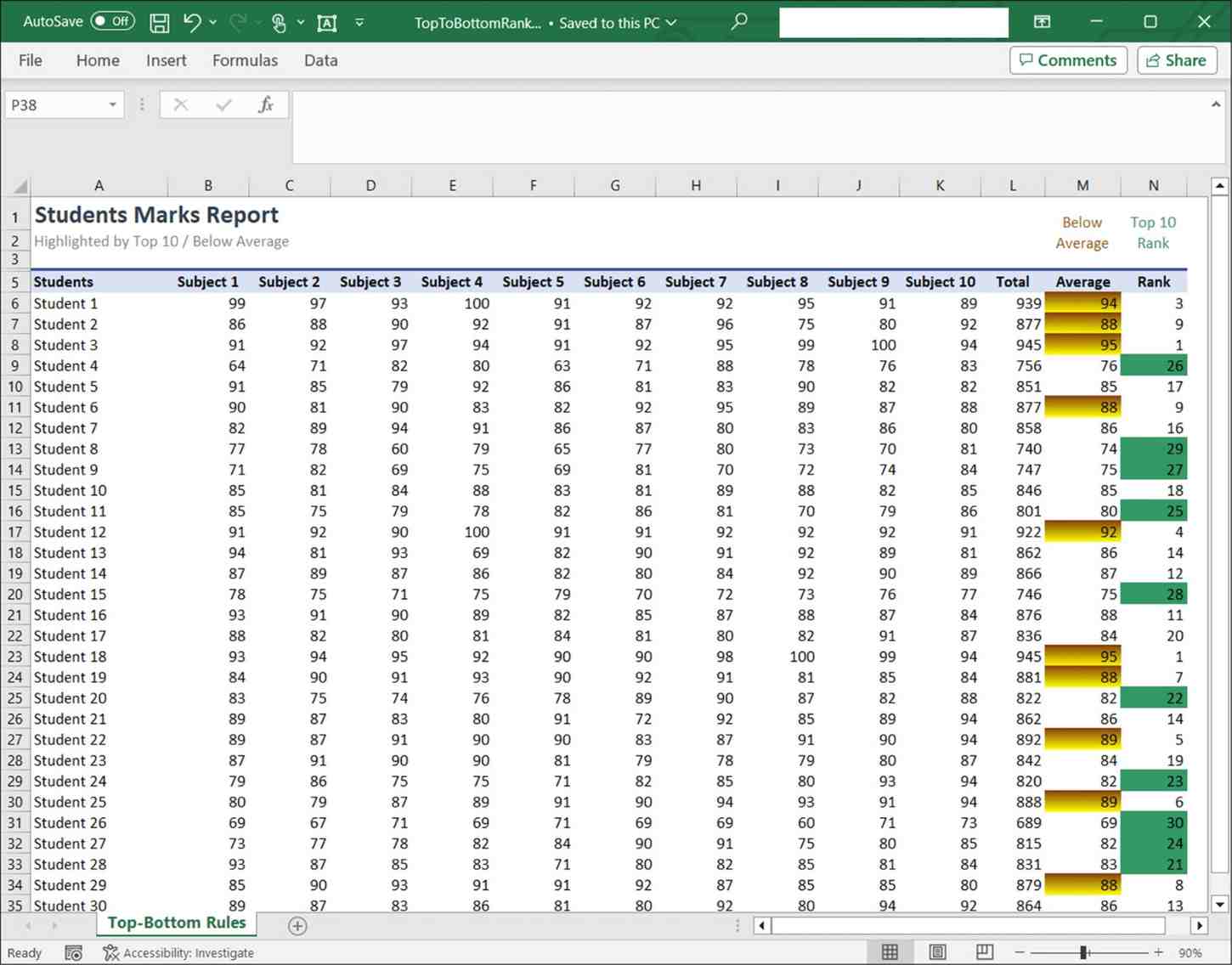Click the horizontal scrollbar left arrow

[x=762, y=925]
